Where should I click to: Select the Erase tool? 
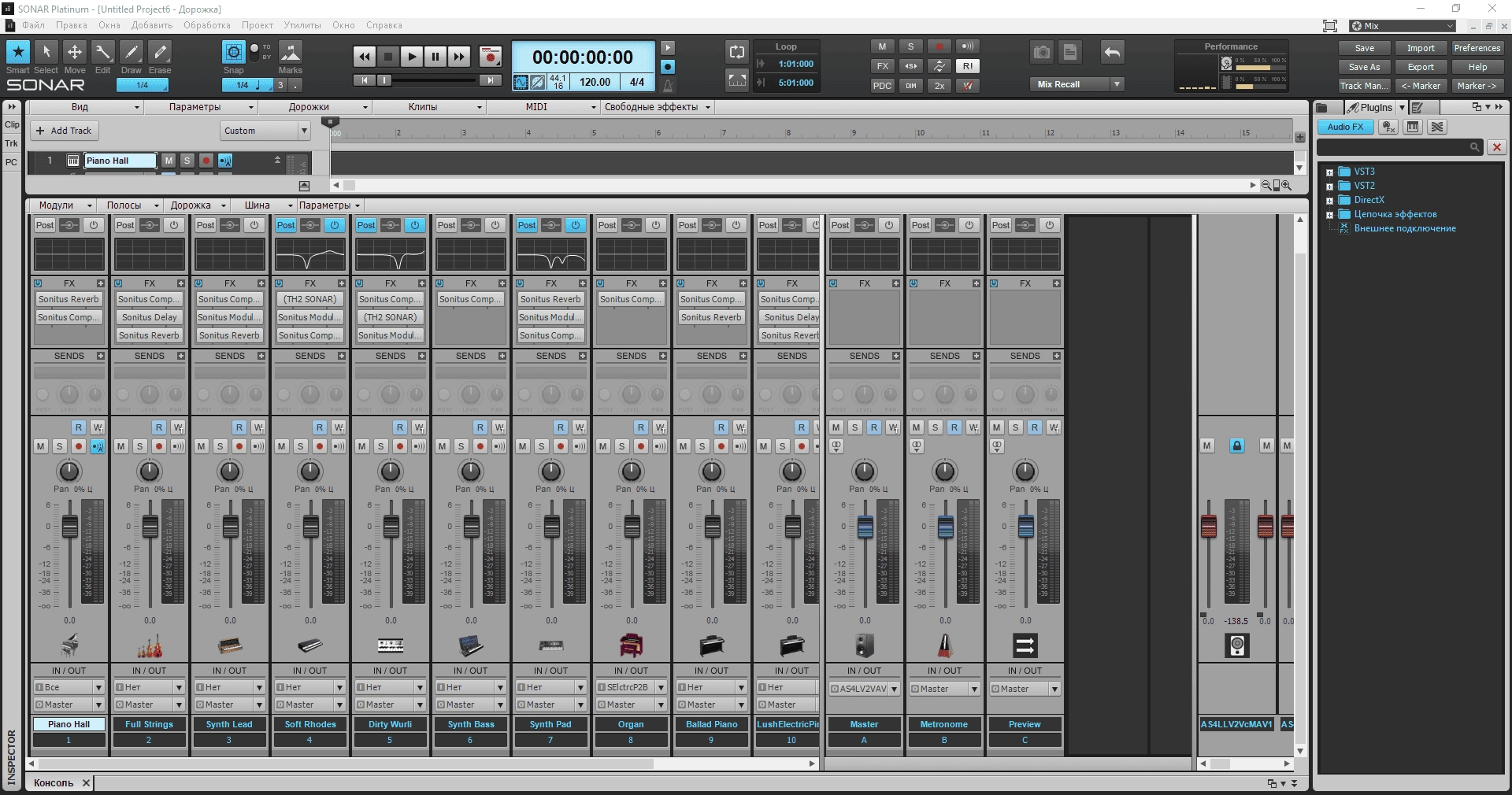point(160,52)
